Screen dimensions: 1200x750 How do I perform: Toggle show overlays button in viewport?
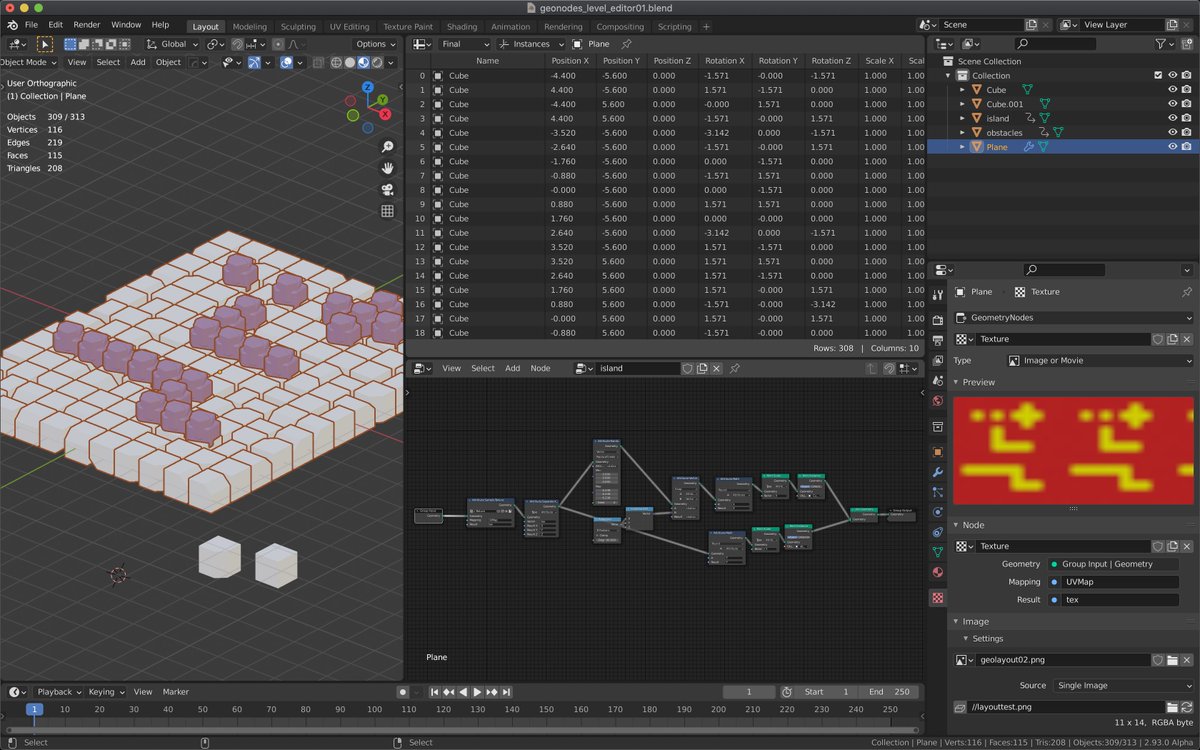click(286, 62)
